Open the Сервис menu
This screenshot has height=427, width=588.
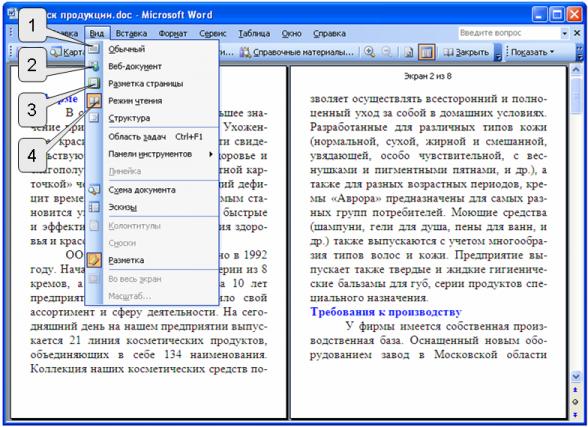(x=213, y=33)
